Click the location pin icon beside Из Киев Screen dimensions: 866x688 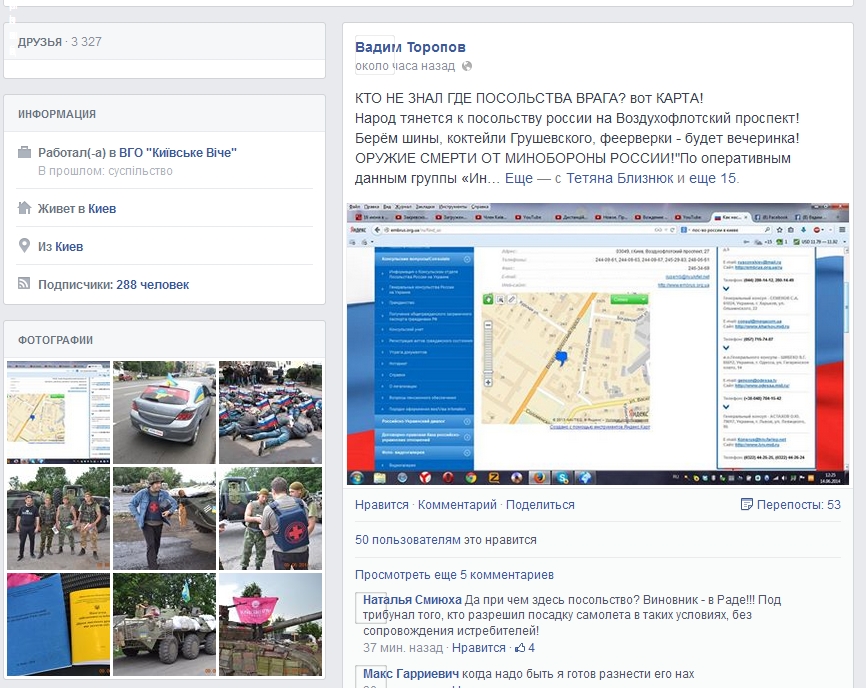tap(24, 246)
